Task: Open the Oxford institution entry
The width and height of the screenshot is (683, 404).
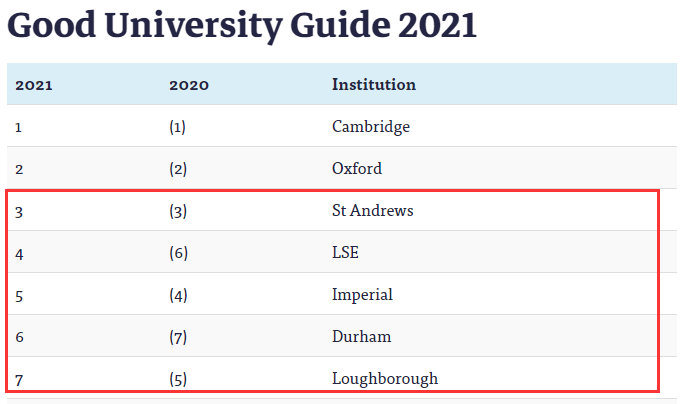Action: pyautogui.click(x=357, y=169)
